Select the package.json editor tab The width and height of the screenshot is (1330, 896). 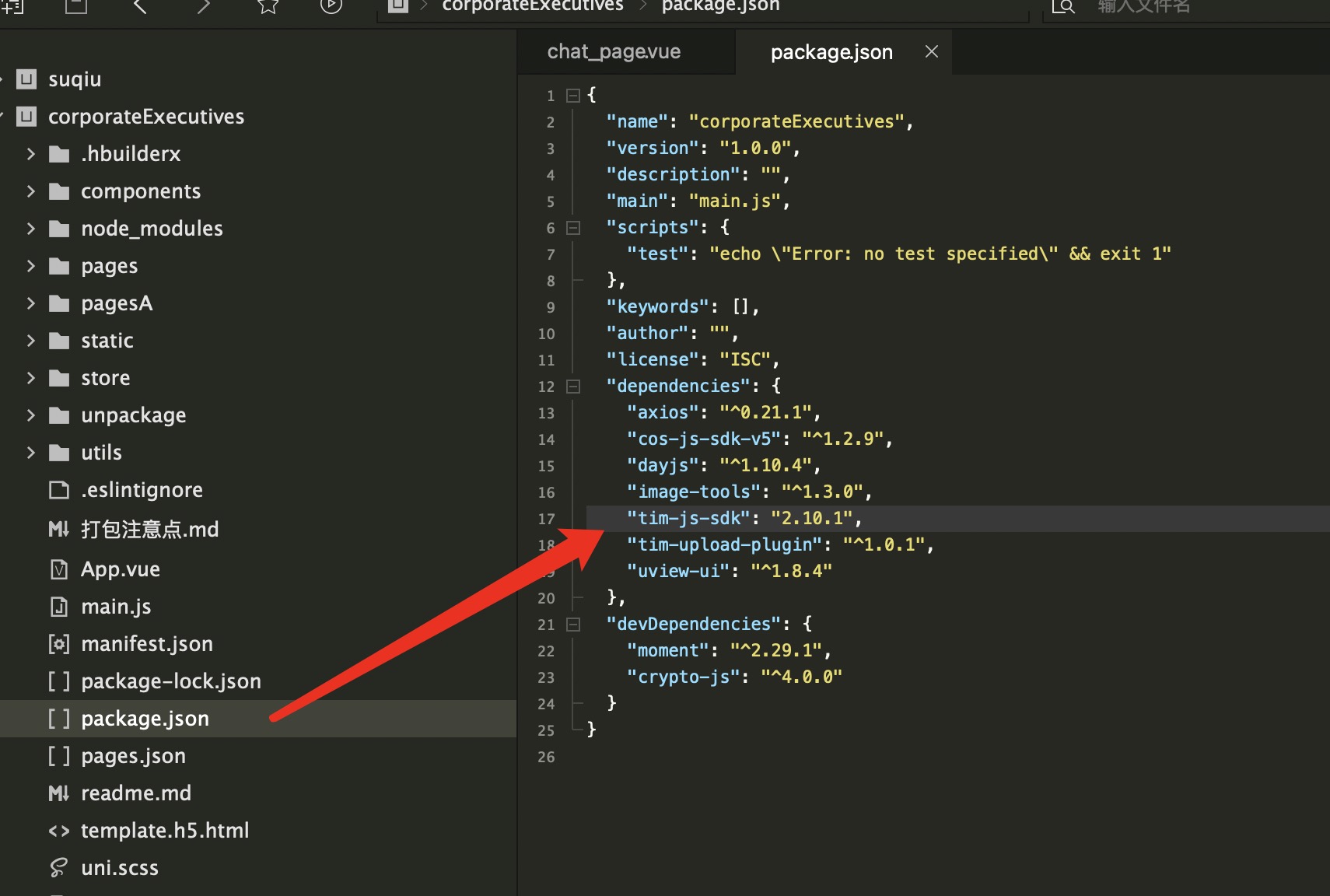(x=831, y=52)
